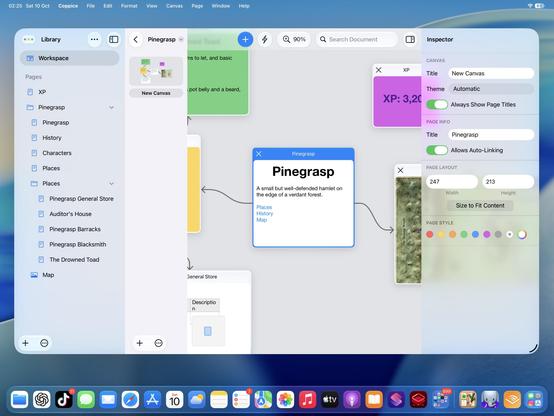Screen dimensions: 554x416
Task: Open the Window menu
Action: 220,6
